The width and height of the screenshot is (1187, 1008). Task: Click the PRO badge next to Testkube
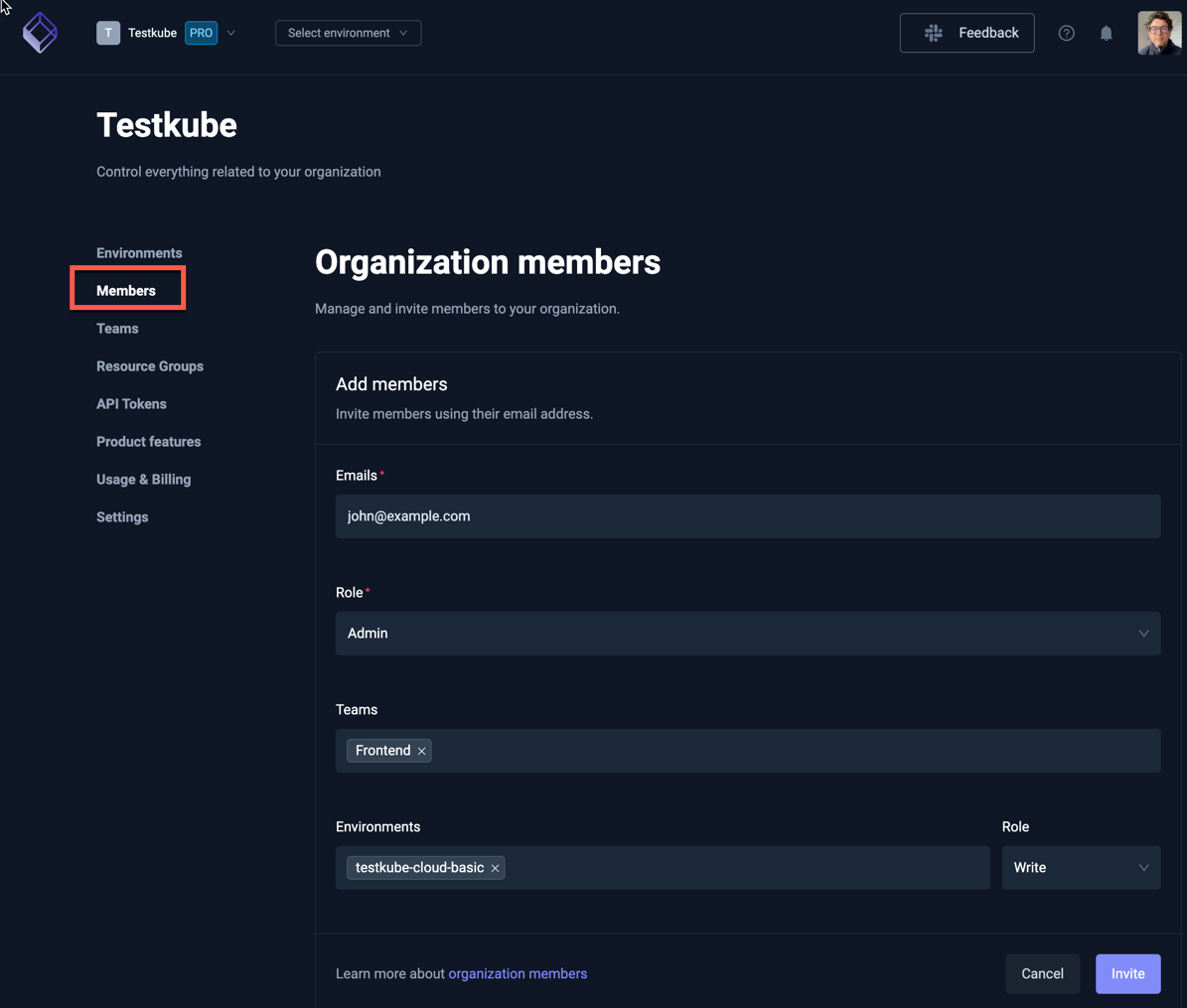(x=201, y=33)
